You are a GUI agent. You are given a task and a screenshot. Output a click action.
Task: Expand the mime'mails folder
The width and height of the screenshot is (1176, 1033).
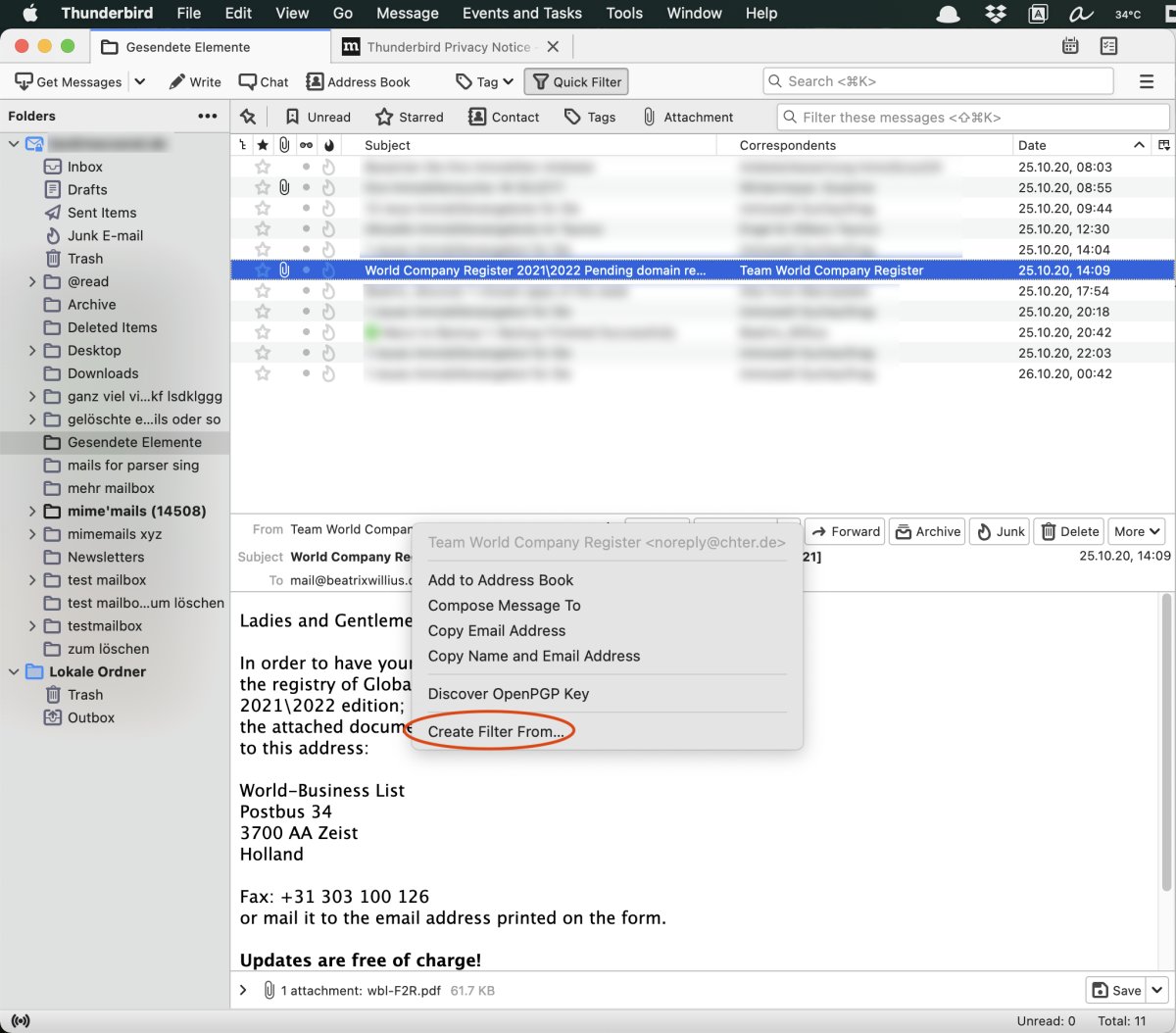click(32, 511)
